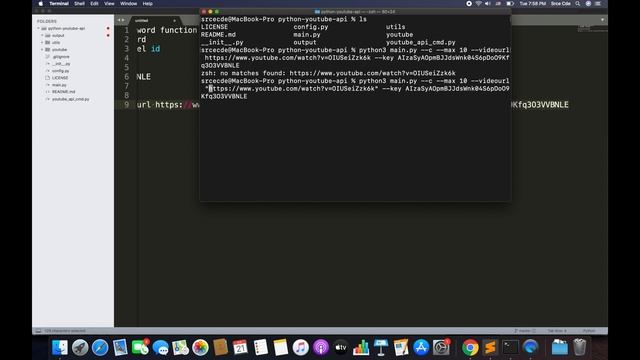The width and height of the screenshot is (640, 360).
Task: Open FaceTime from the dock
Action: coord(140,347)
